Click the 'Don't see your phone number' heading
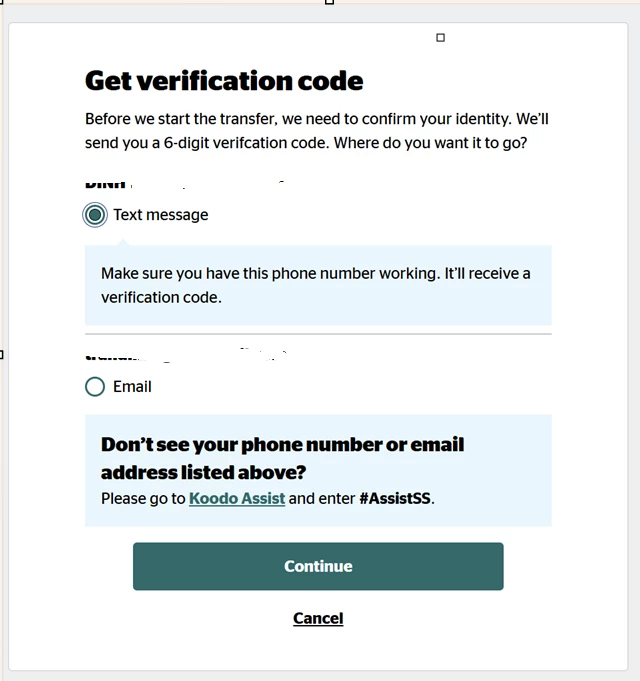640x681 pixels. pyautogui.click(x=282, y=458)
